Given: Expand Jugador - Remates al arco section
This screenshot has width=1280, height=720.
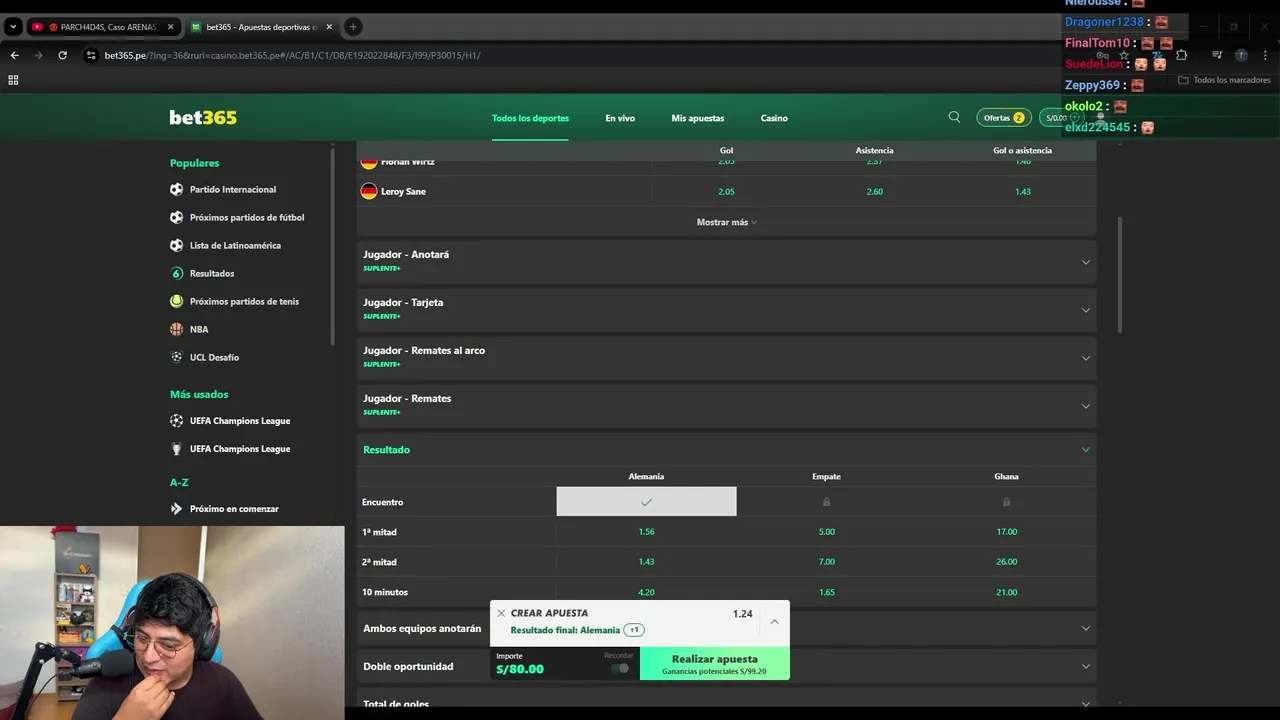Looking at the screenshot, I should (x=726, y=358).
